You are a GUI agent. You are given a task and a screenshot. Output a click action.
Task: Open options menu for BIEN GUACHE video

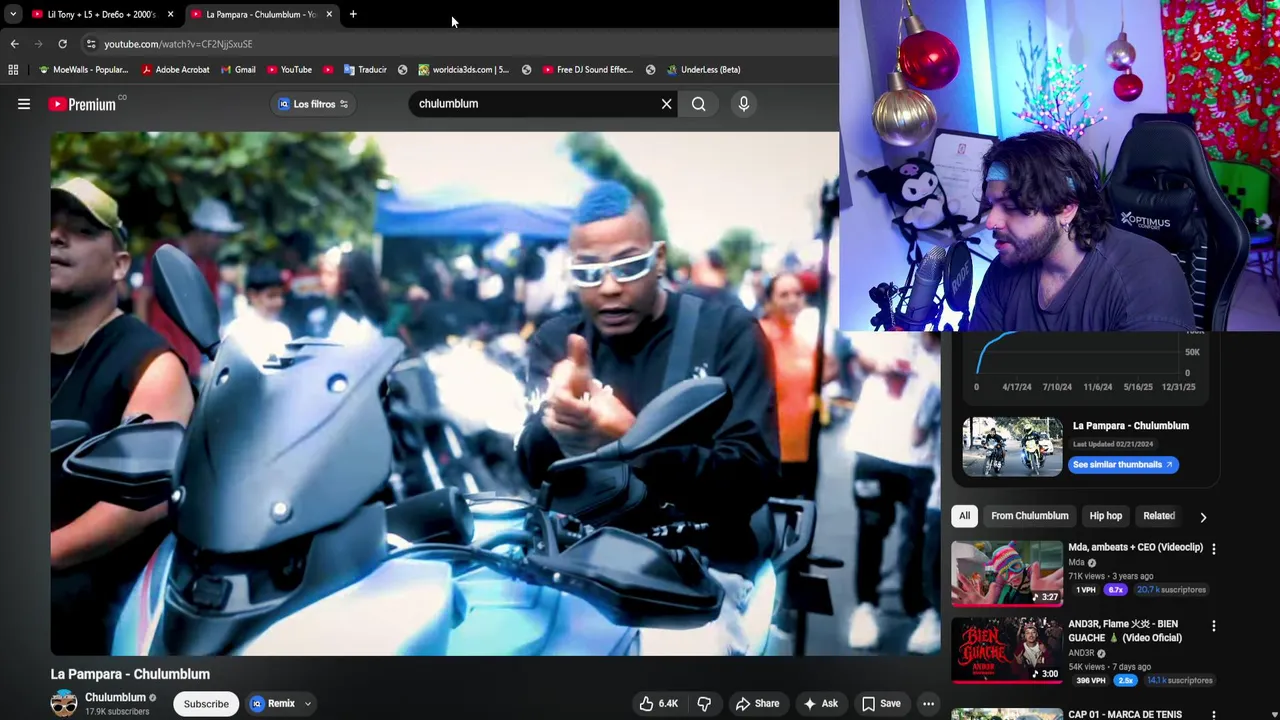point(1214,626)
